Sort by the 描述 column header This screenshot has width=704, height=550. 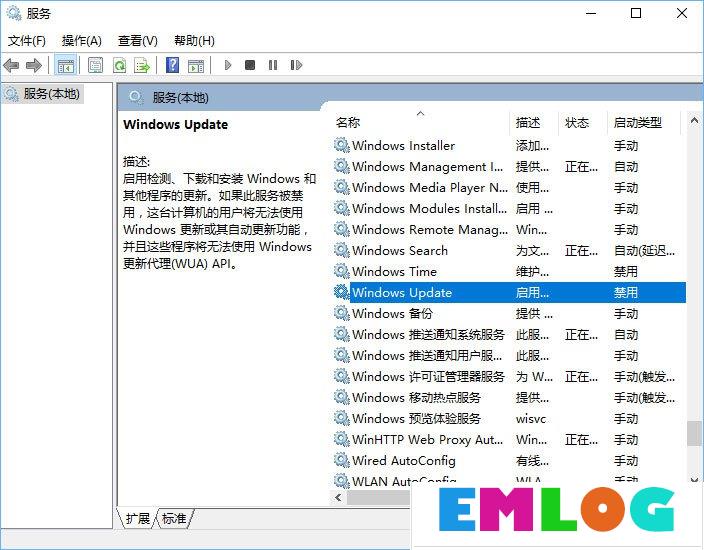pyautogui.click(x=534, y=122)
